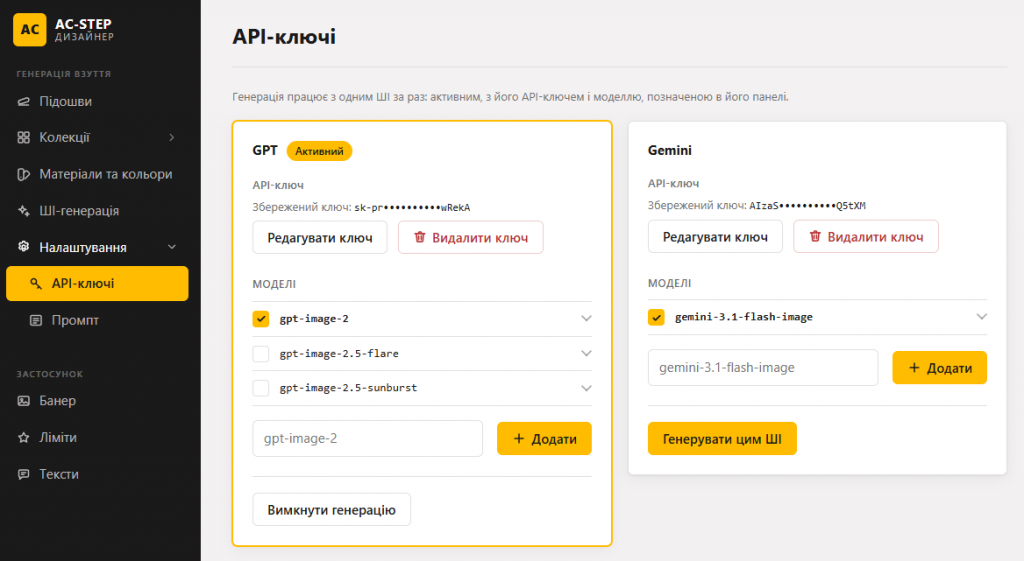The width and height of the screenshot is (1024, 561).
Task: Click the МОДЕЛІ label in Gemini panel
Action: click(x=669, y=283)
